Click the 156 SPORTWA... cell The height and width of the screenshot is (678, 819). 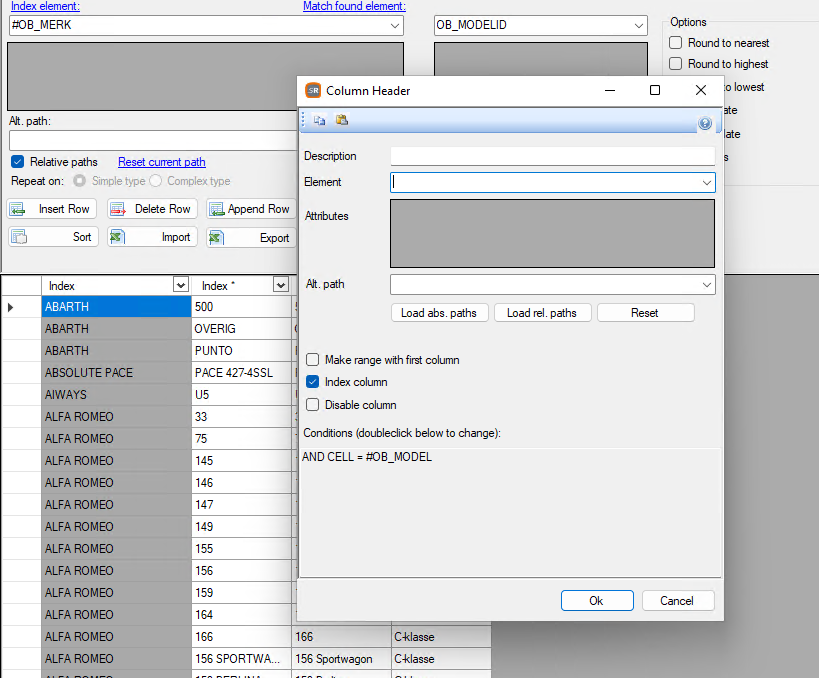[x=241, y=659]
